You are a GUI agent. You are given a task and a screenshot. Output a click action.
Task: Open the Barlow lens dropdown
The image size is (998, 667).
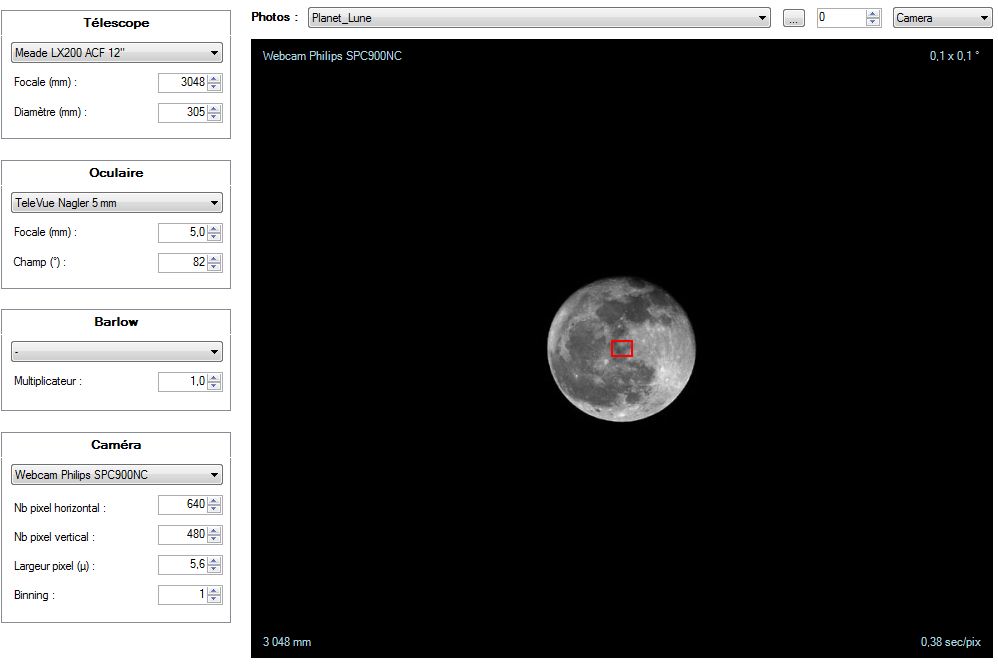click(x=116, y=352)
